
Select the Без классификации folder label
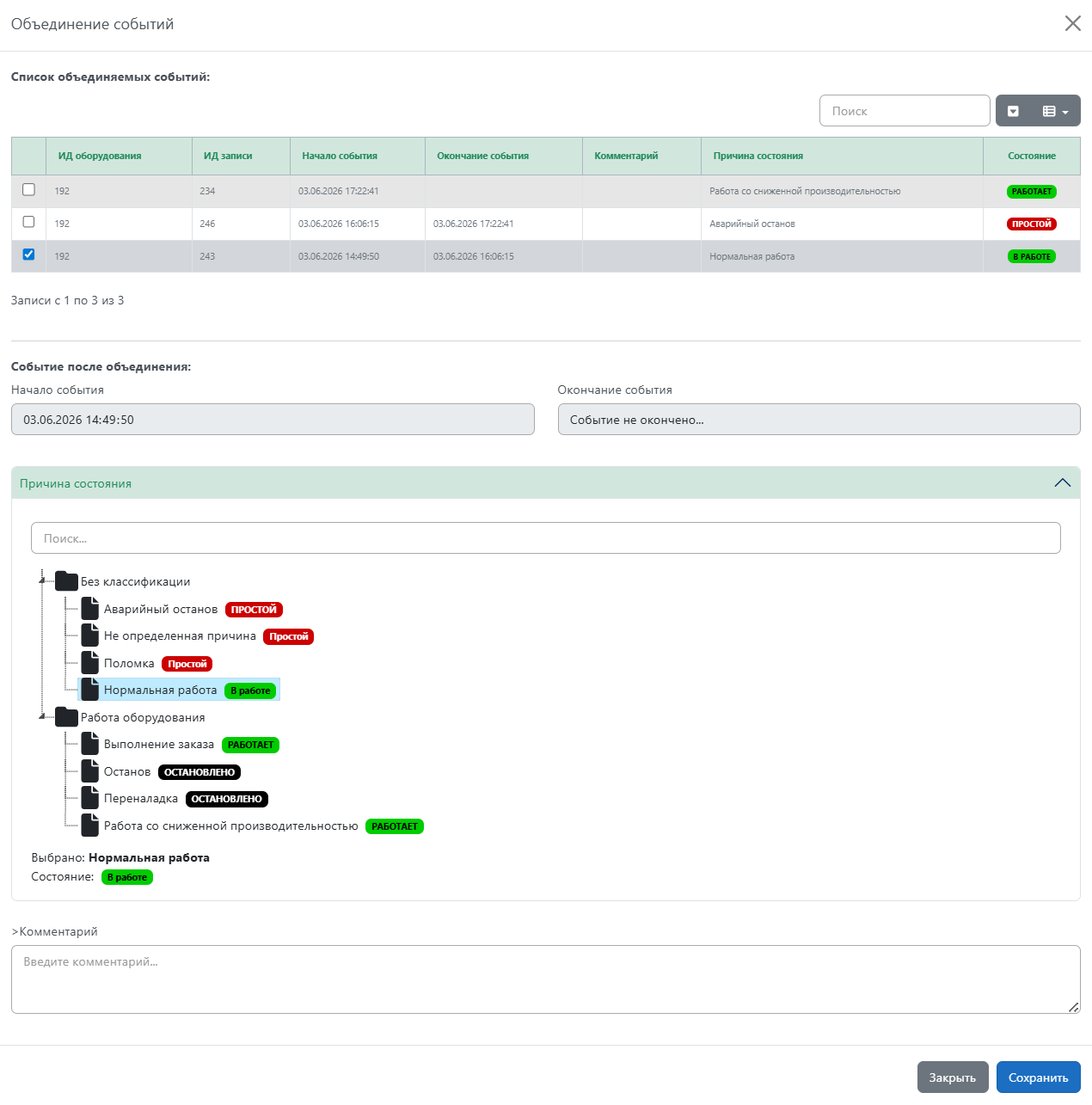tap(136, 582)
